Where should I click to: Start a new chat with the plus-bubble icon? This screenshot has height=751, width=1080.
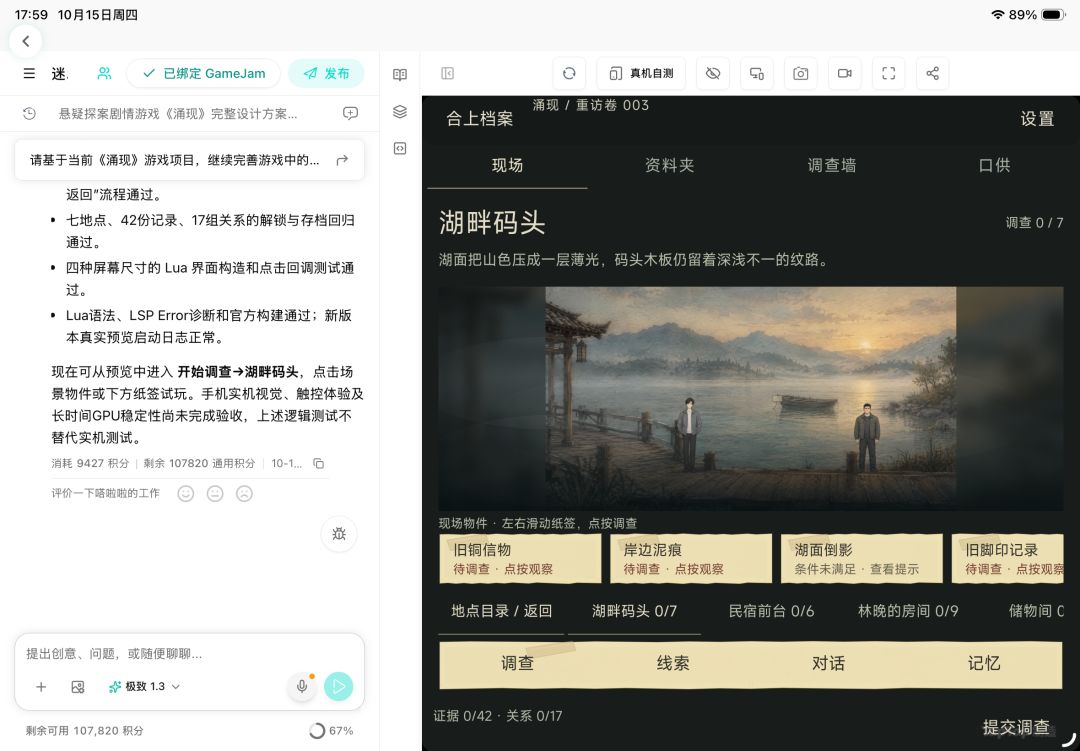[x=350, y=114]
